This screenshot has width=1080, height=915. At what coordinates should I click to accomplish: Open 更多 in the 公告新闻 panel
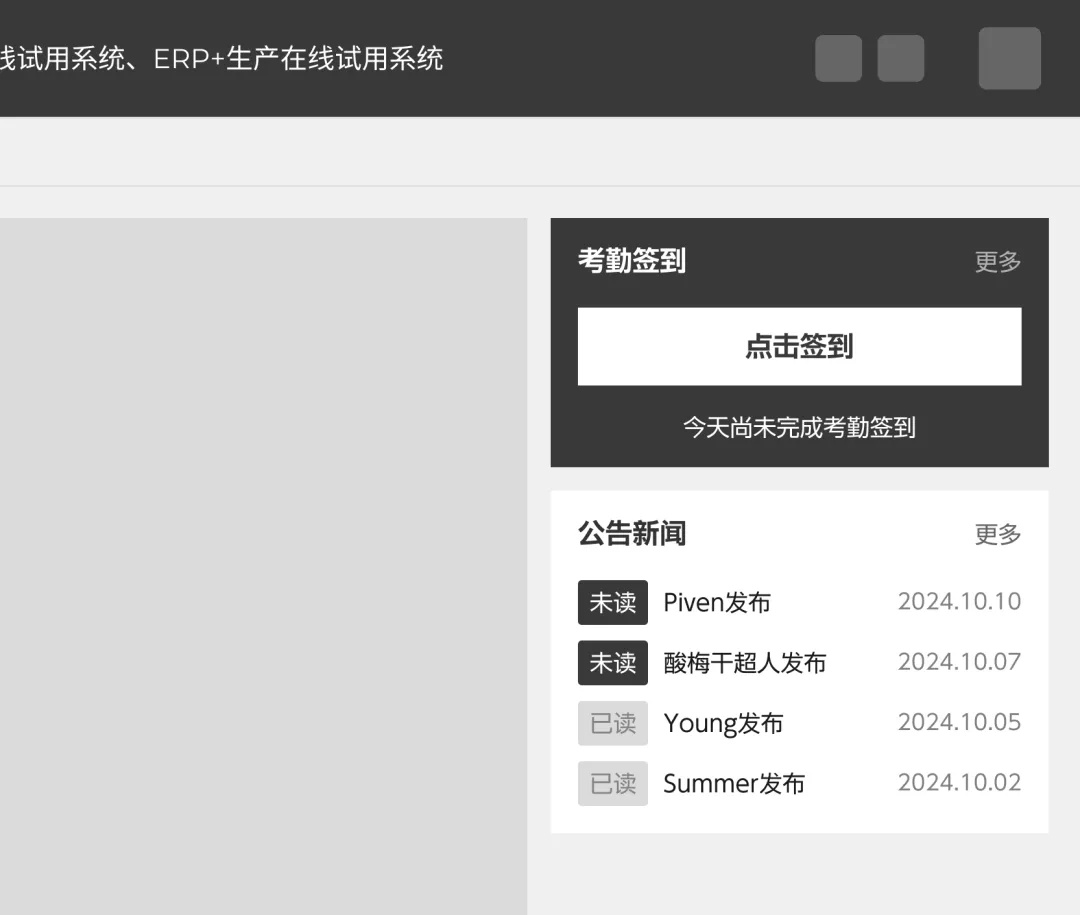coord(997,534)
